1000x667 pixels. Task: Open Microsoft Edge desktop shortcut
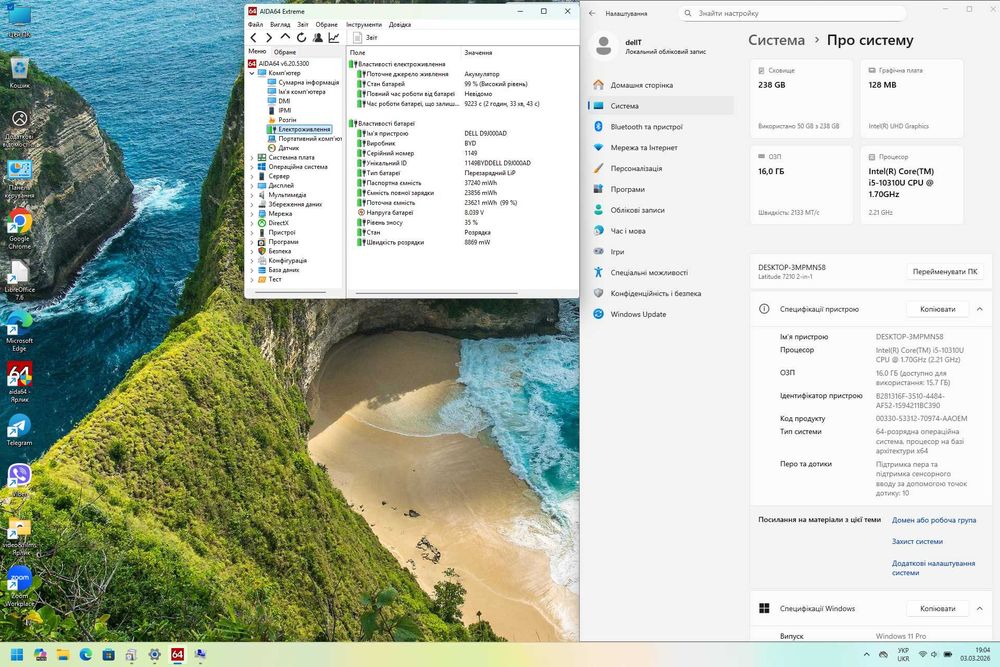coord(19,330)
